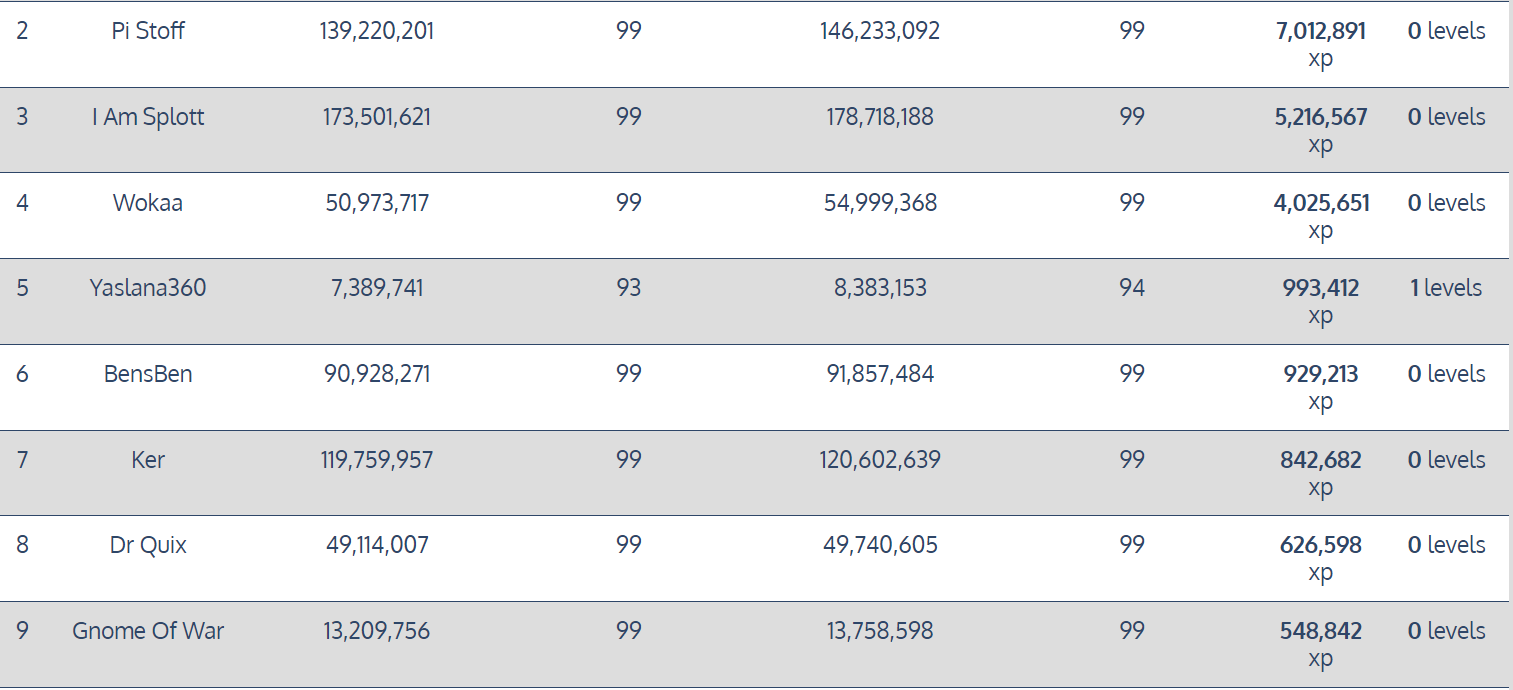The width and height of the screenshot is (1513, 690).
Task: Select the starting XP value 139,220,201
Action: pyautogui.click(x=376, y=31)
